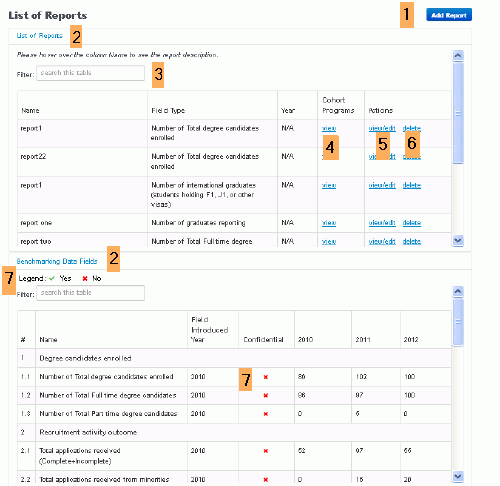Select the 'report one' name cell

(x=82, y=223)
